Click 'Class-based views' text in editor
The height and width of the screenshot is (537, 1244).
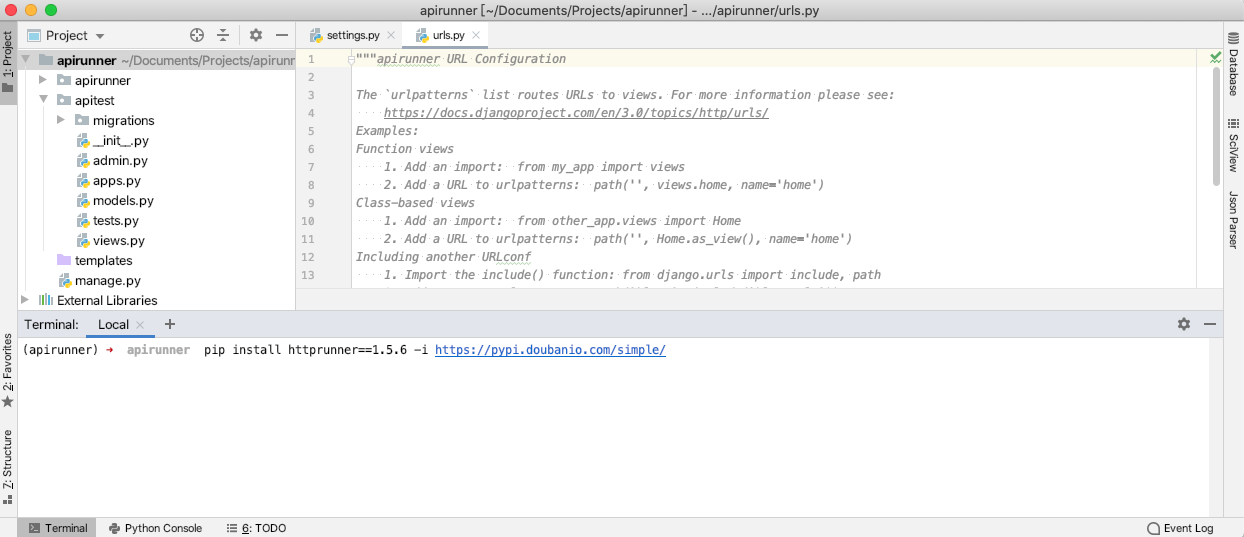(x=415, y=202)
